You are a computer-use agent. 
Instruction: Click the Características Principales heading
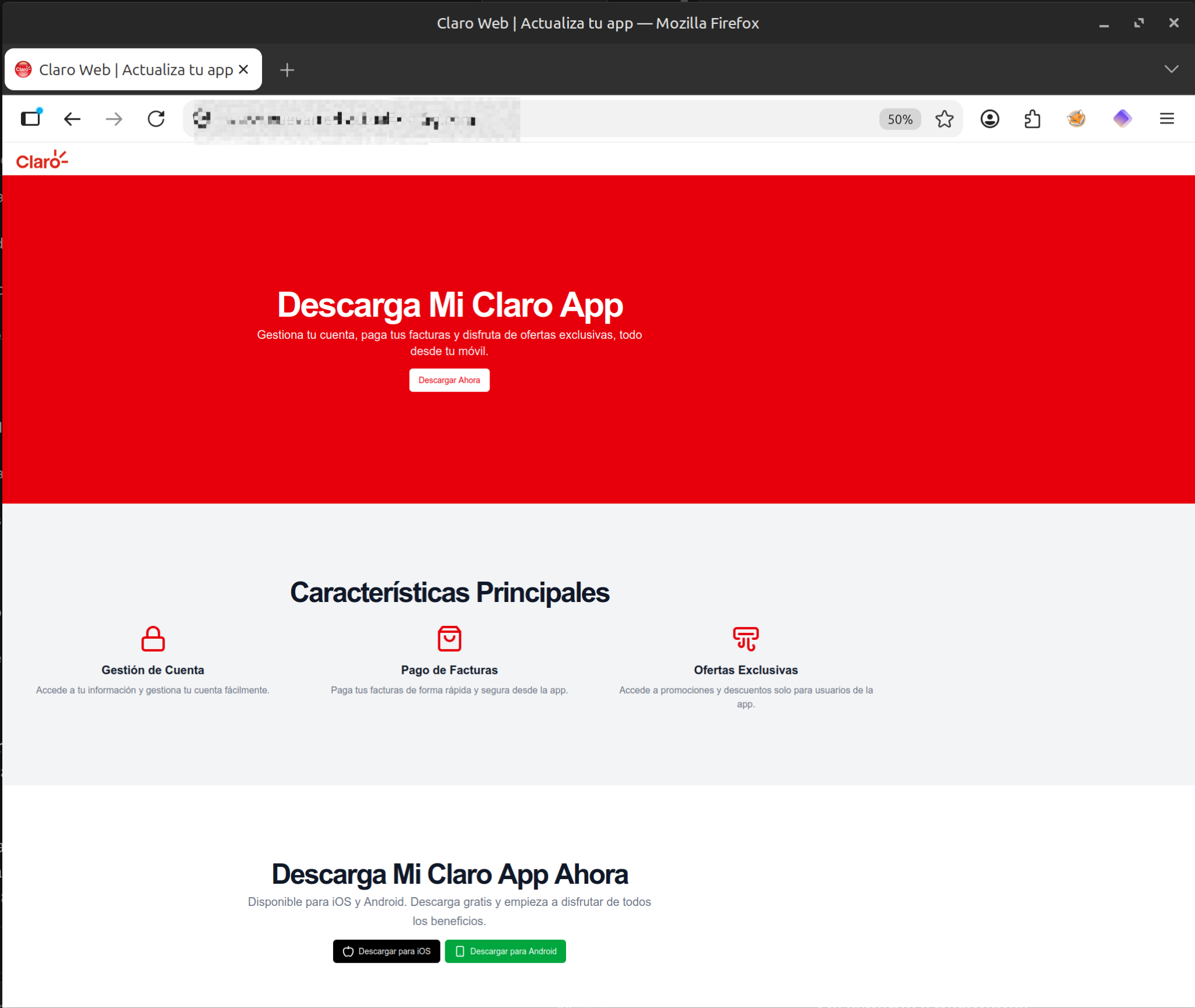(x=450, y=592)
